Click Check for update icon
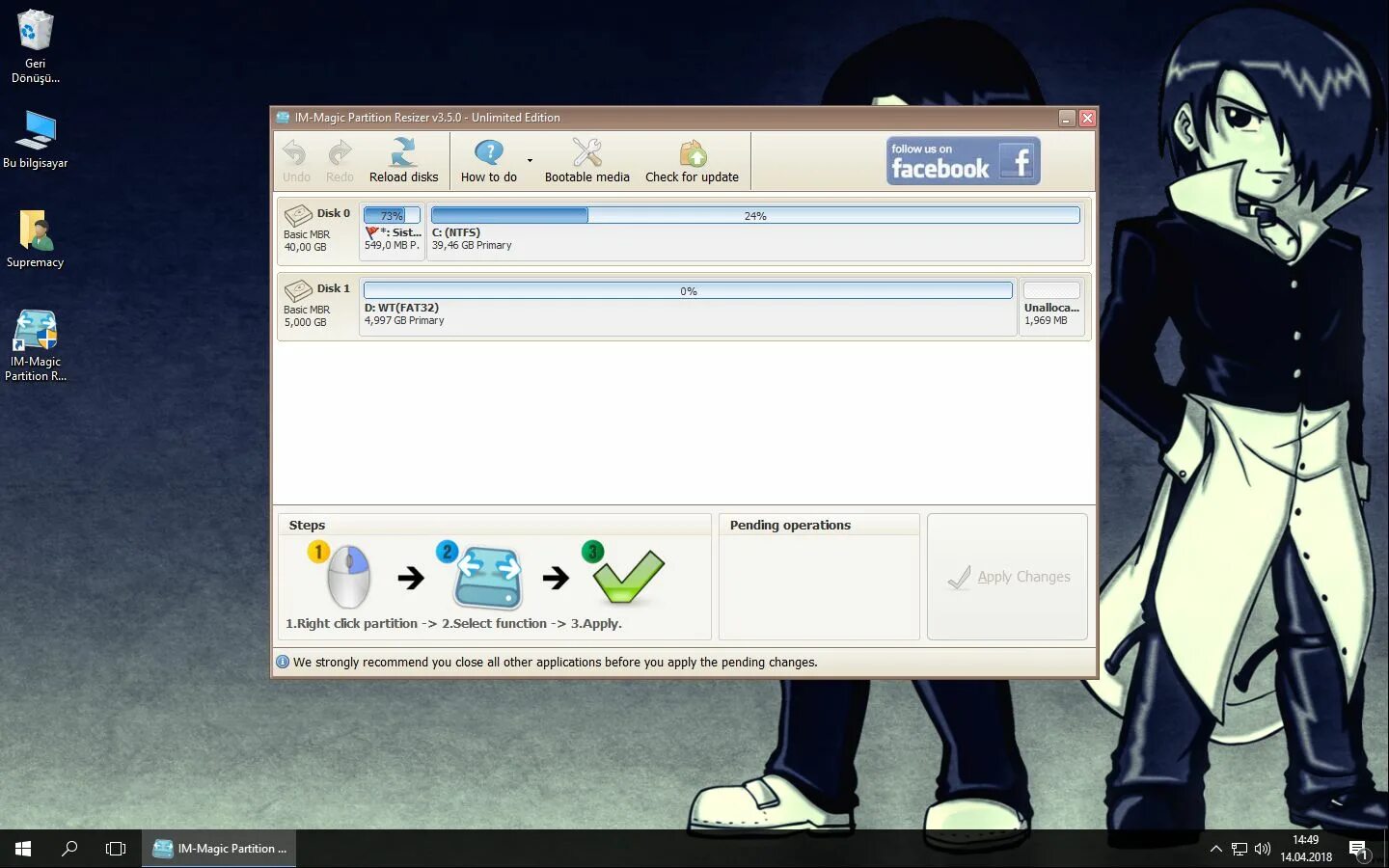1389x868 pixels. pos(693,153)
